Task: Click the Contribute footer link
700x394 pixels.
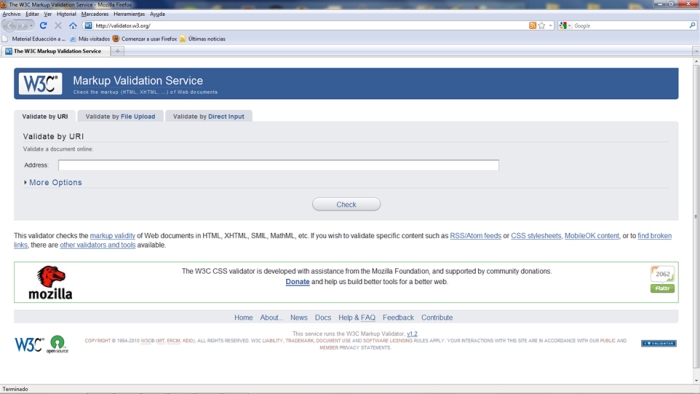Action: [x=437, y=317]
